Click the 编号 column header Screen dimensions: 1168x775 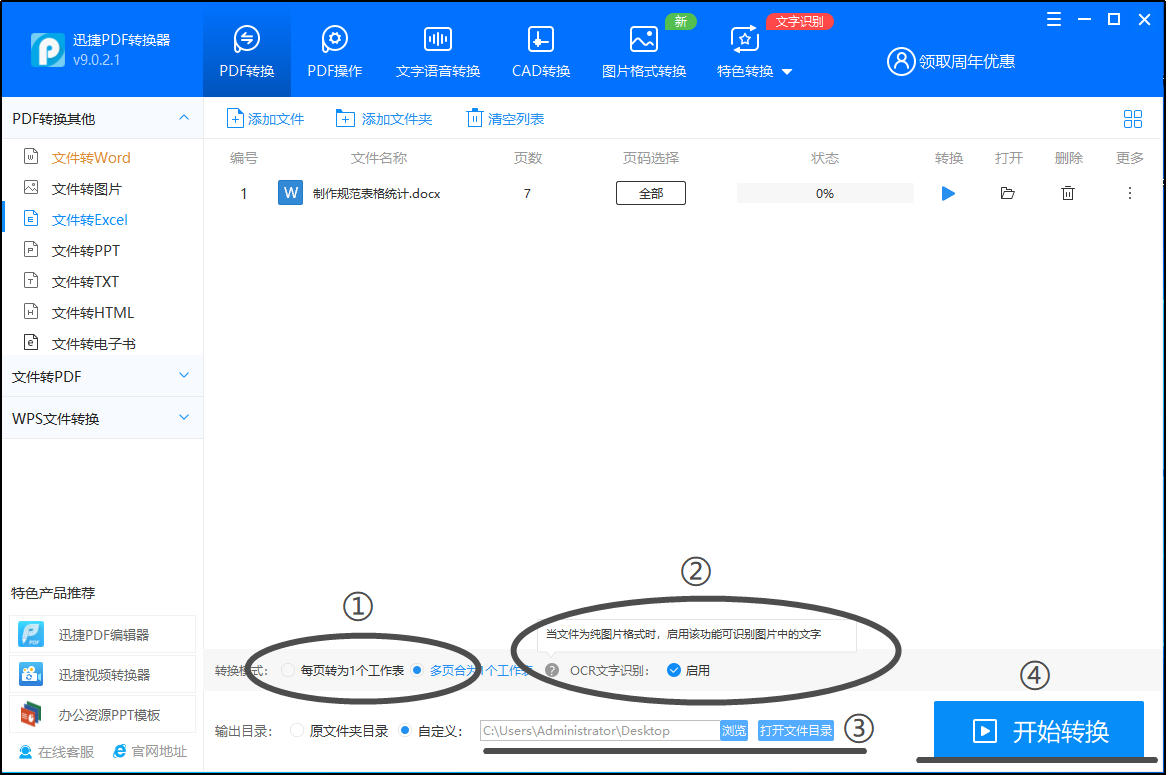coord(244,158)
